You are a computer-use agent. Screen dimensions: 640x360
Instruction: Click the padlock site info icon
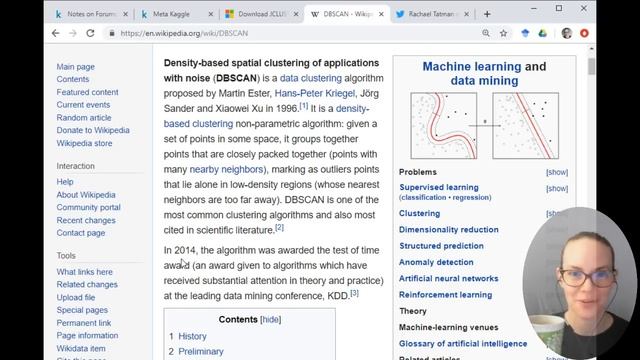(111, 33)
